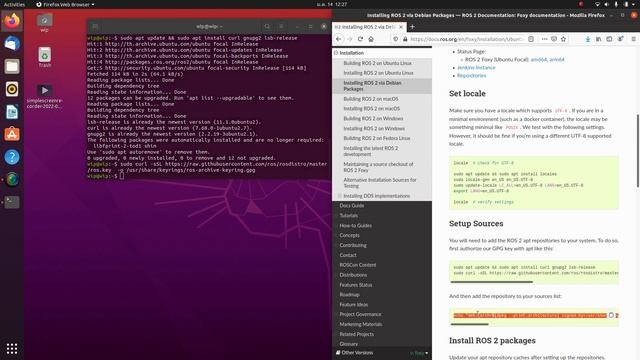This screenshot has width=640, height=360.
Task: Open the page actions three-dot menu
Action: (x=544, y=39)
